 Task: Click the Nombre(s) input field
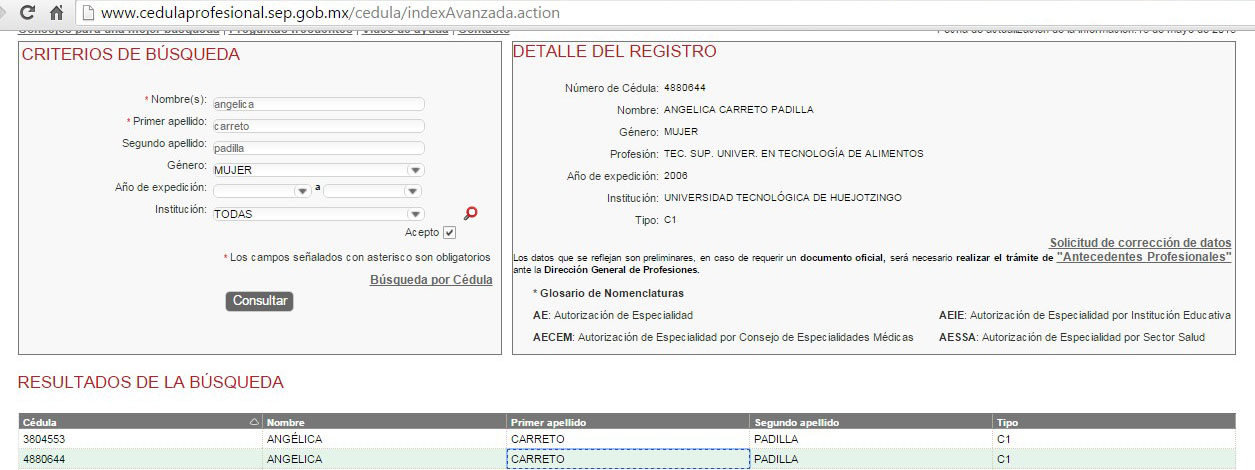pyautogui.click(x=318, y=104)
